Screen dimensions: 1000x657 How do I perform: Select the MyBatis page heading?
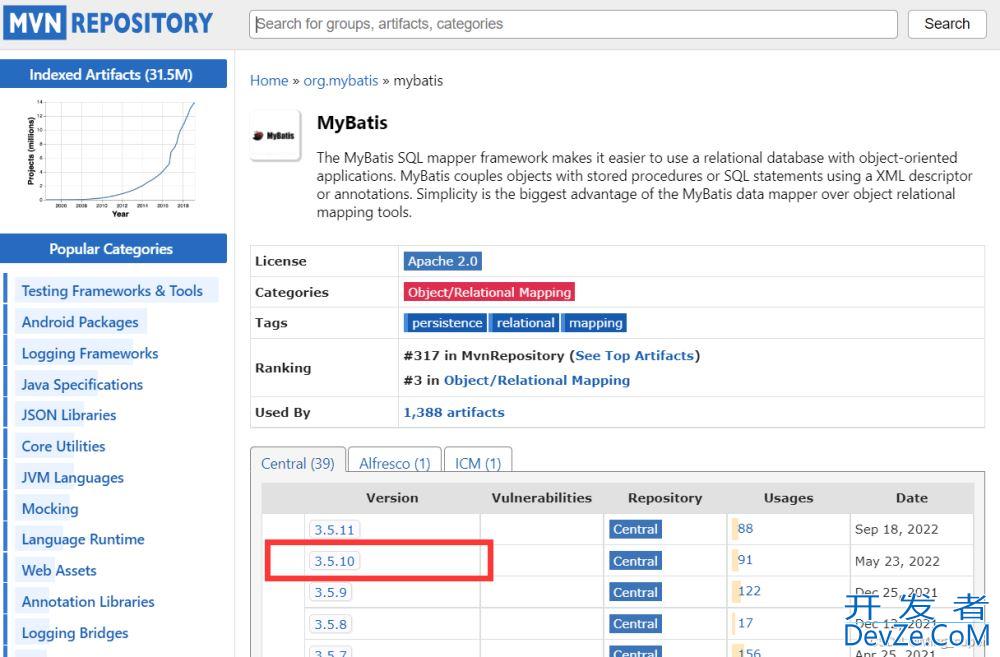[x=352, y=122]
